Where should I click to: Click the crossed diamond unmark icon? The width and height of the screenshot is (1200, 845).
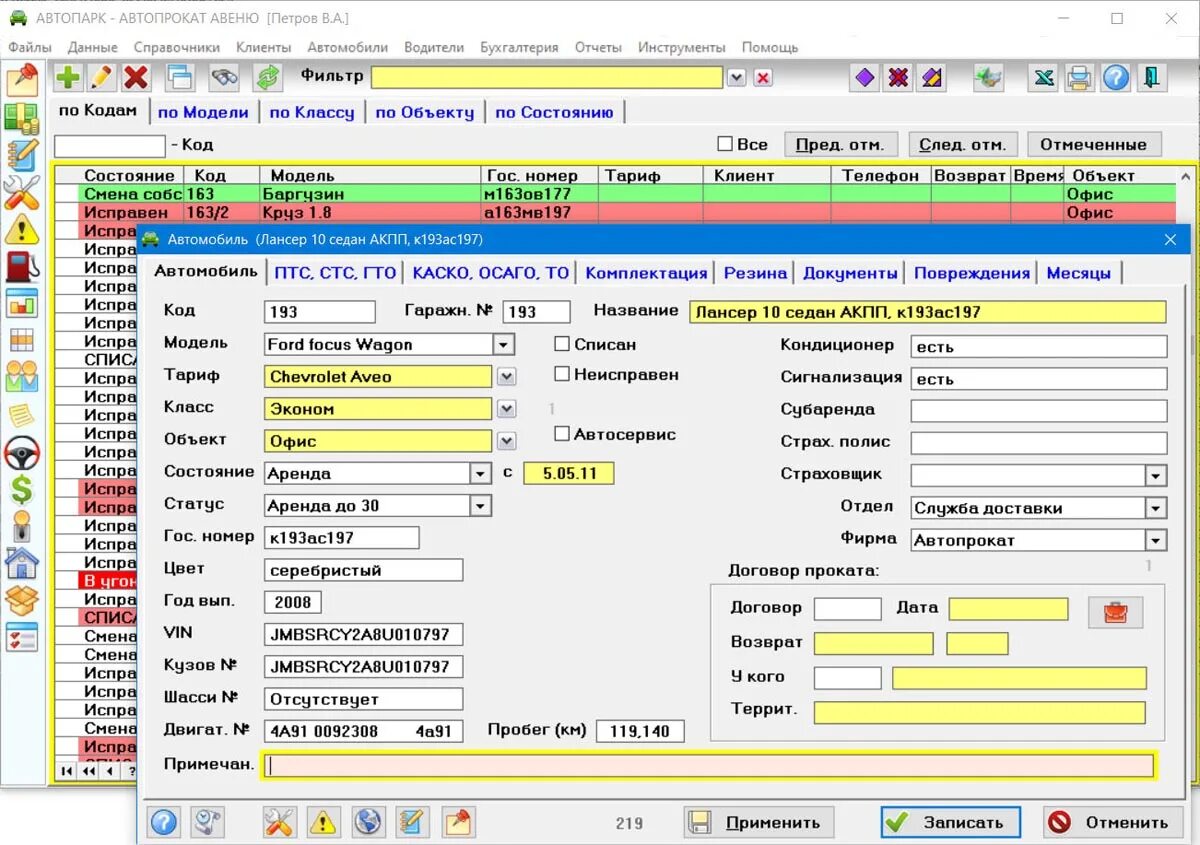coord(899,78)
